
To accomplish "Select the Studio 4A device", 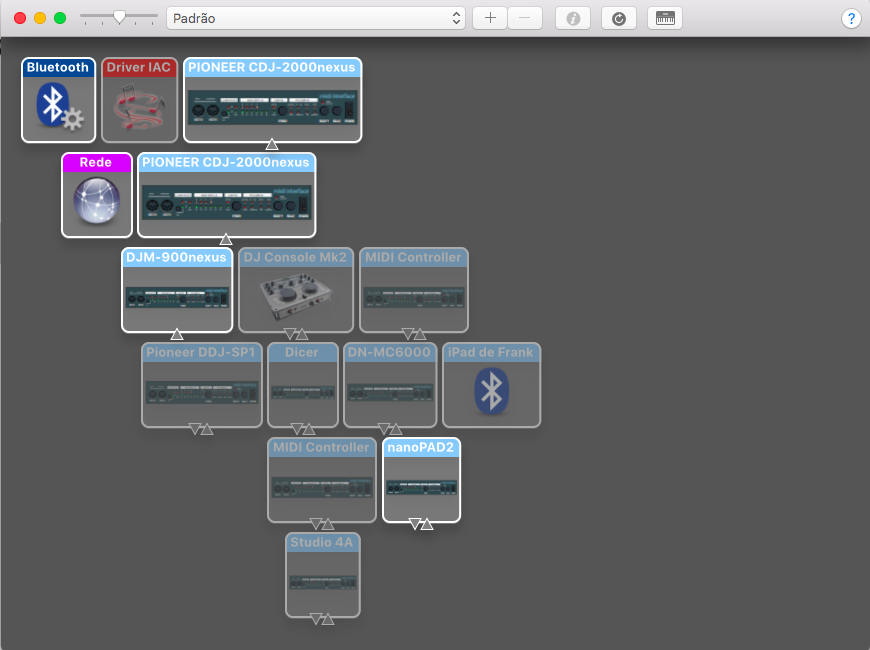I will 323,575.
